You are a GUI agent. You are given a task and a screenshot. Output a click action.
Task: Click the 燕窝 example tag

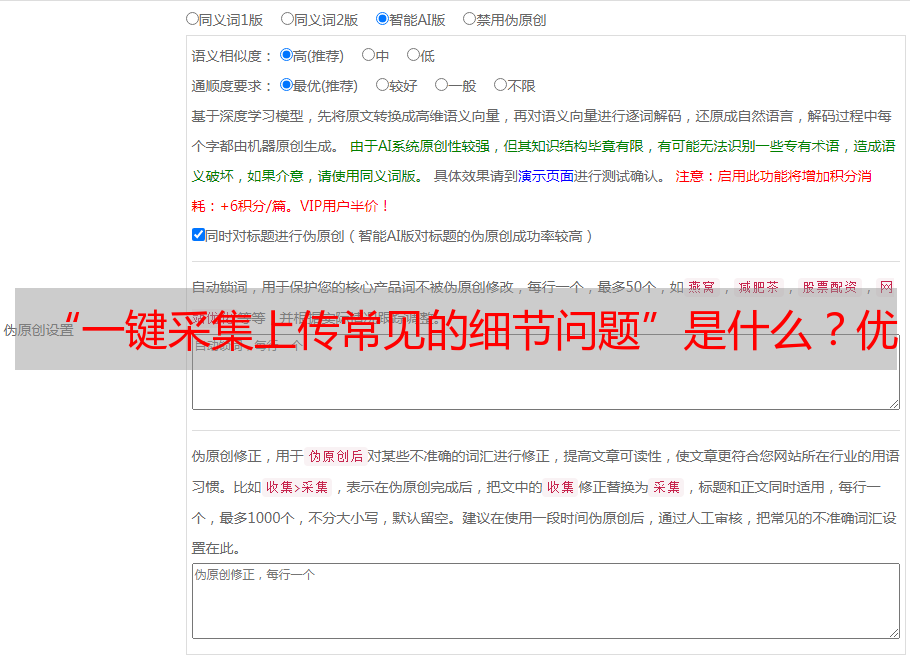[x=701, y=287]
